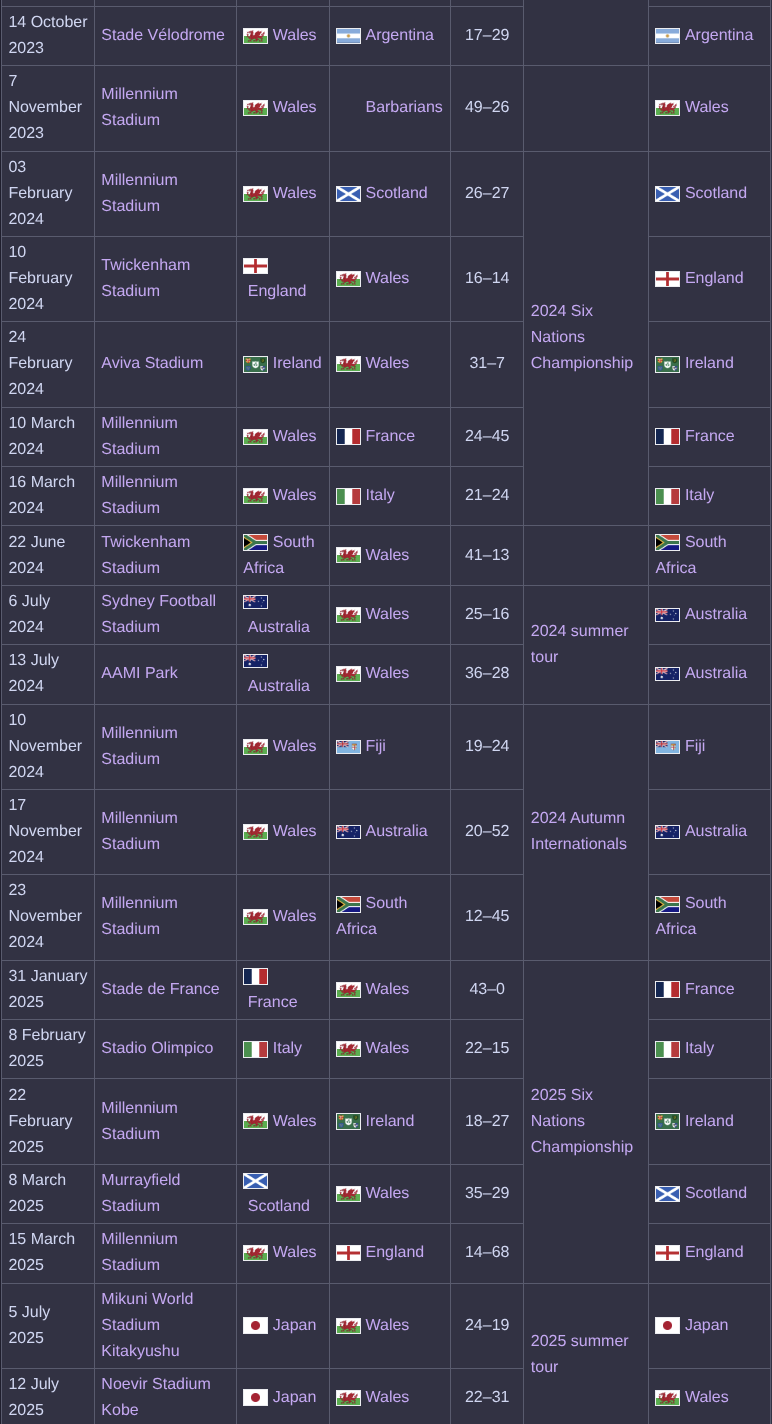Click Ireland flag in 24 February 2024 home column

pos(255,364)
